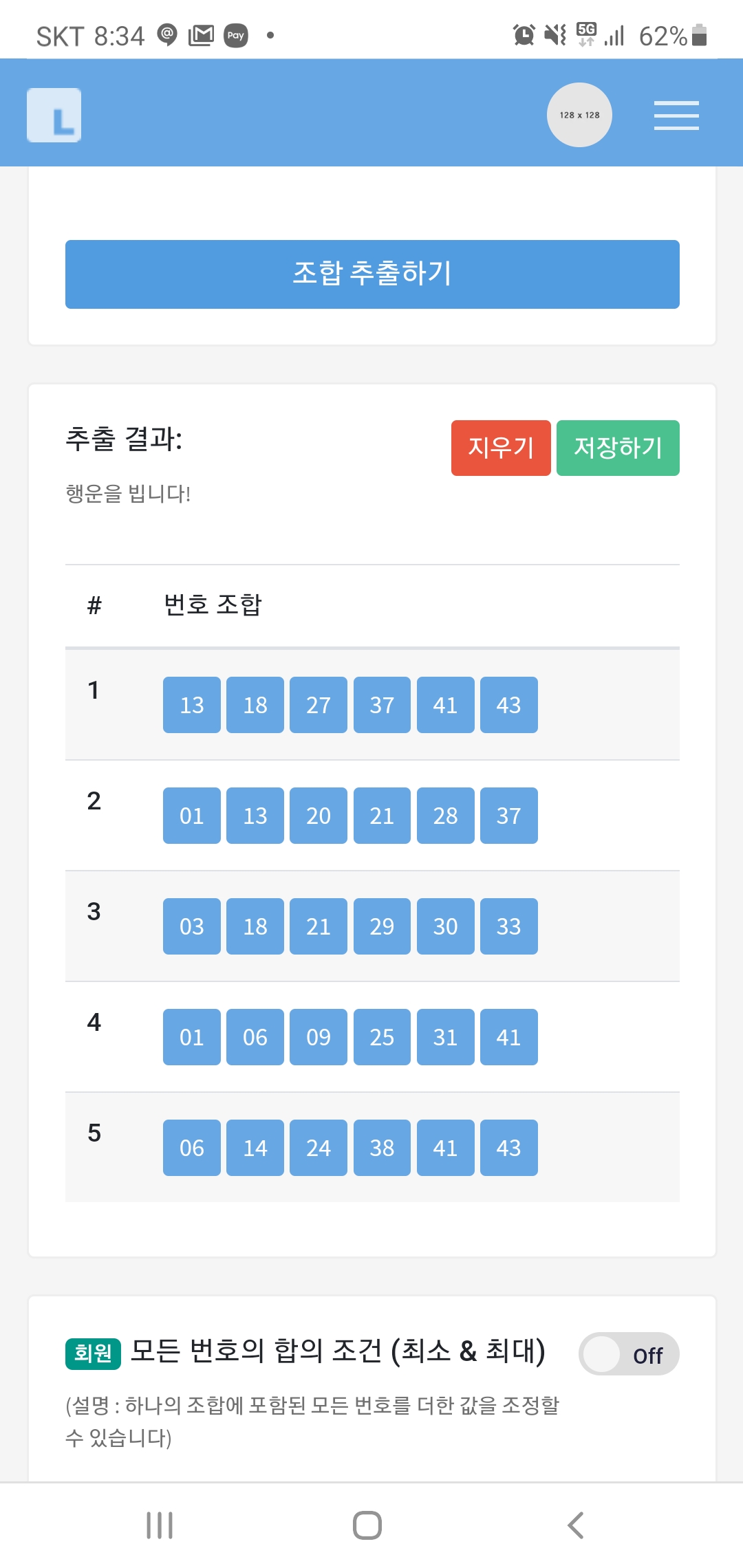Open the recent apps navigation button
The height and width of the screenshot is (1568, 743).
pos(160,1525)
